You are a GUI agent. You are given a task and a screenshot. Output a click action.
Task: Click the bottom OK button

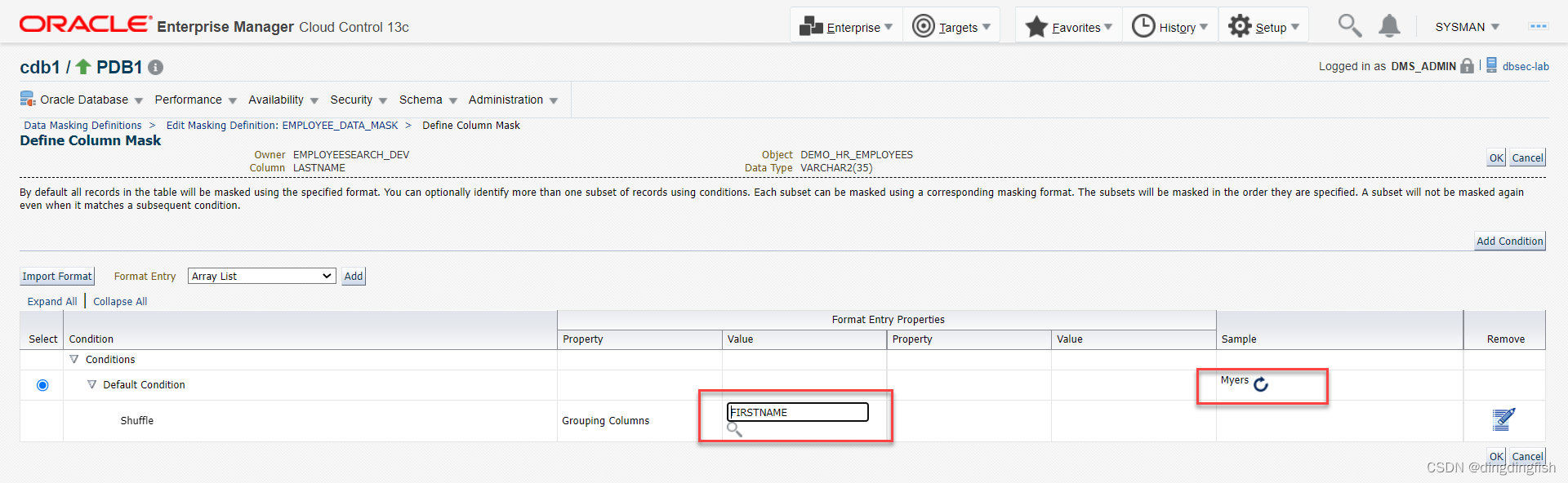pyautogui.click(x=1495, y=456)
